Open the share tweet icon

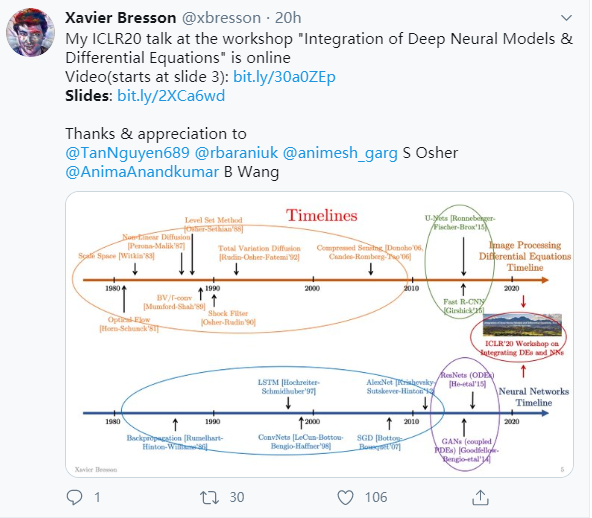point(480,497)
